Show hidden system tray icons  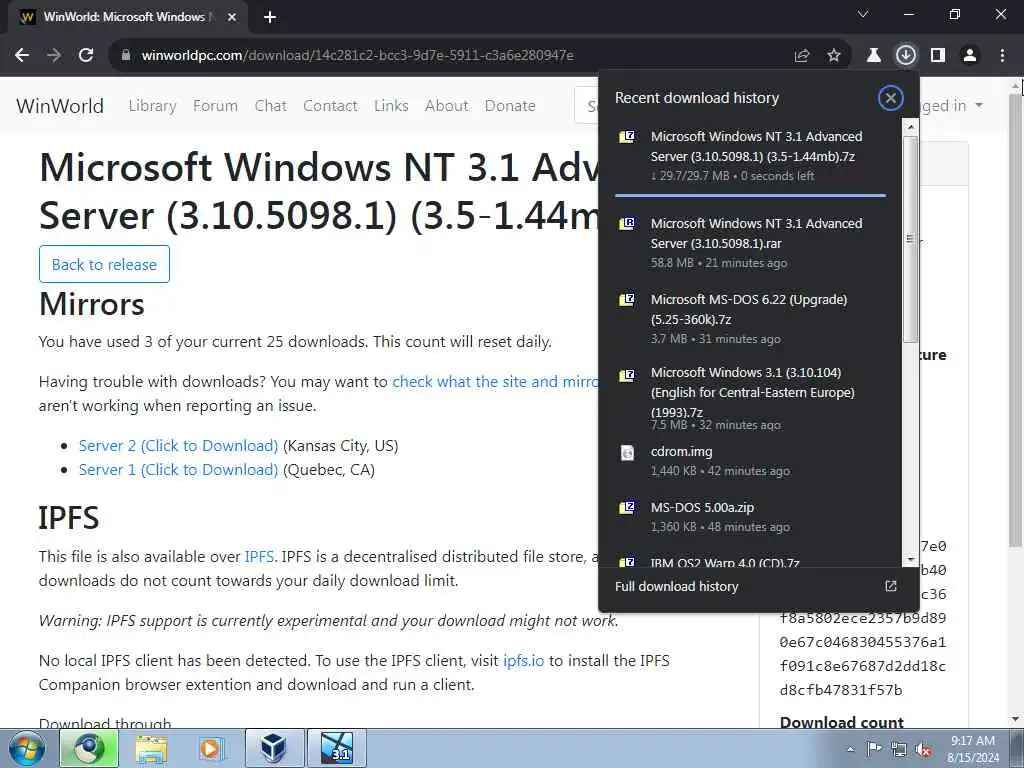tap(850, 749)
